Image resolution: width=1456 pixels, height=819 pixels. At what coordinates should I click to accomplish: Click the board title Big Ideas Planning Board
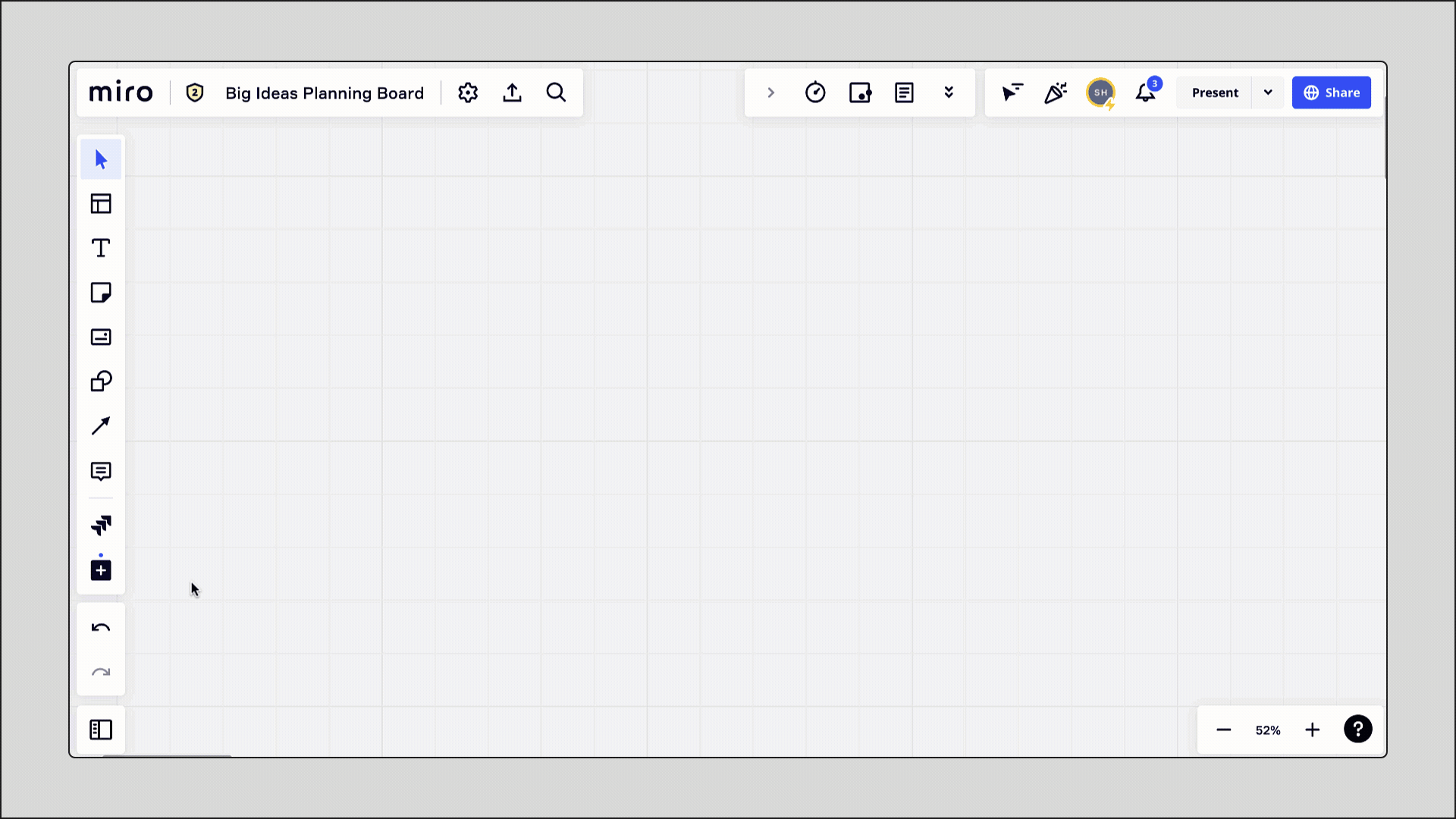[325, 93]
